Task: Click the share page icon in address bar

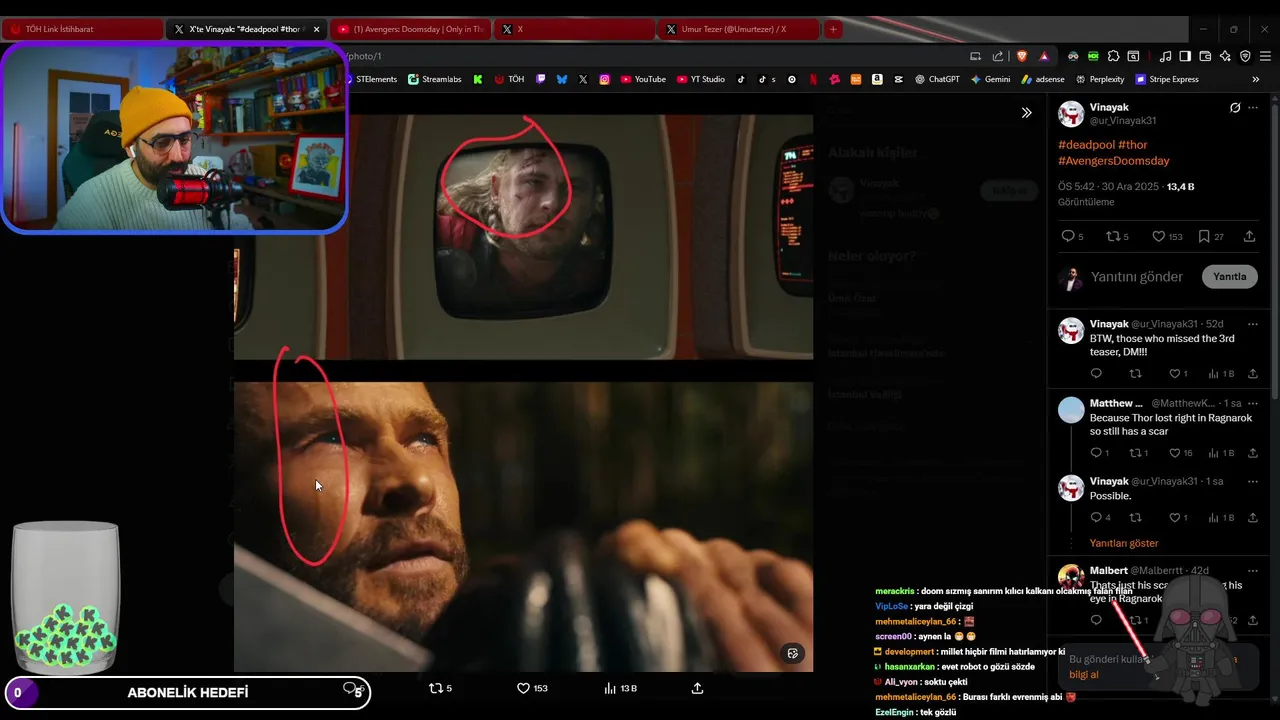Action: pyautogui.click(x=997, y=56)
